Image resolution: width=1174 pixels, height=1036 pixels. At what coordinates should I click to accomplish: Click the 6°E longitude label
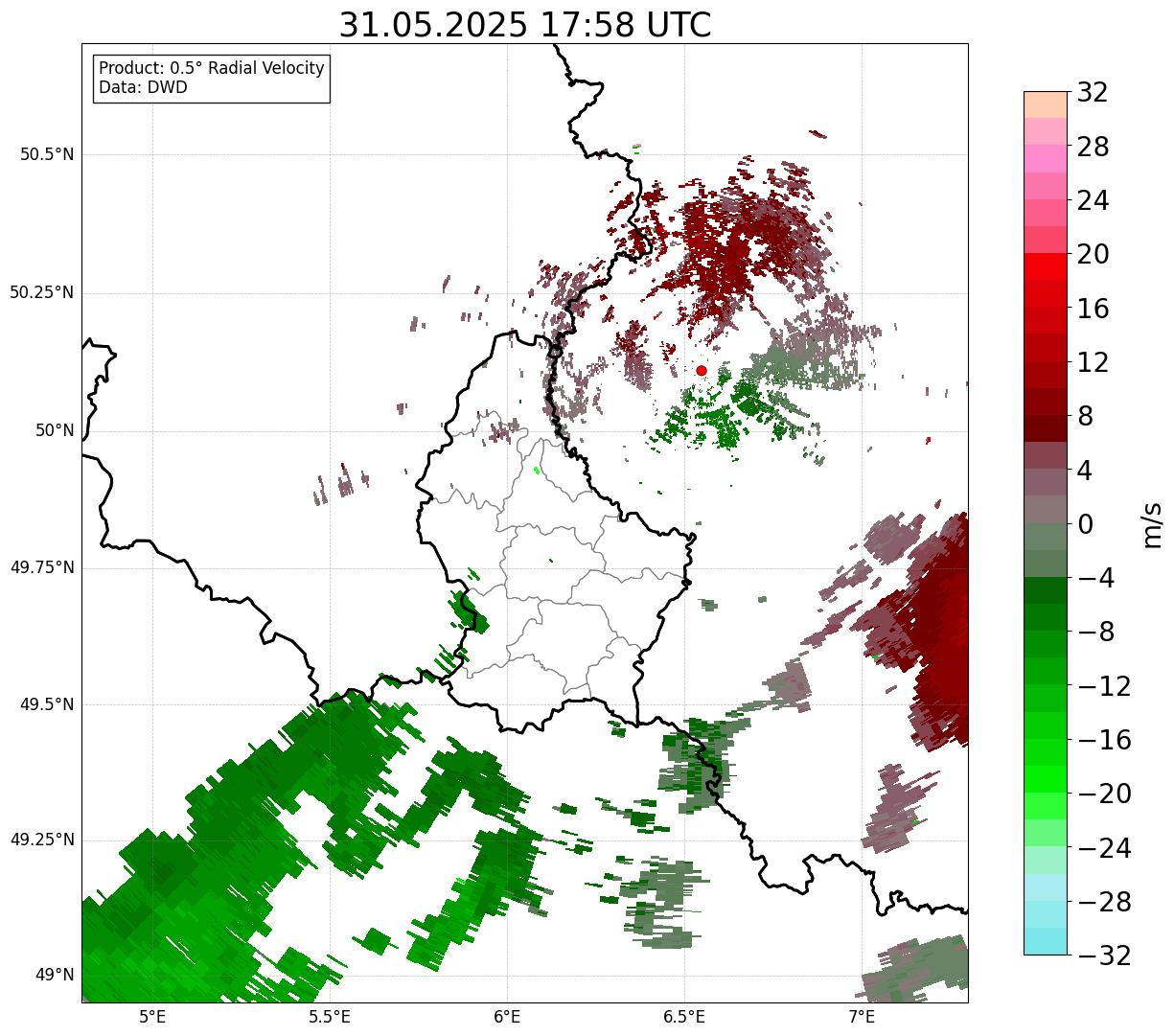[507, 1017]
